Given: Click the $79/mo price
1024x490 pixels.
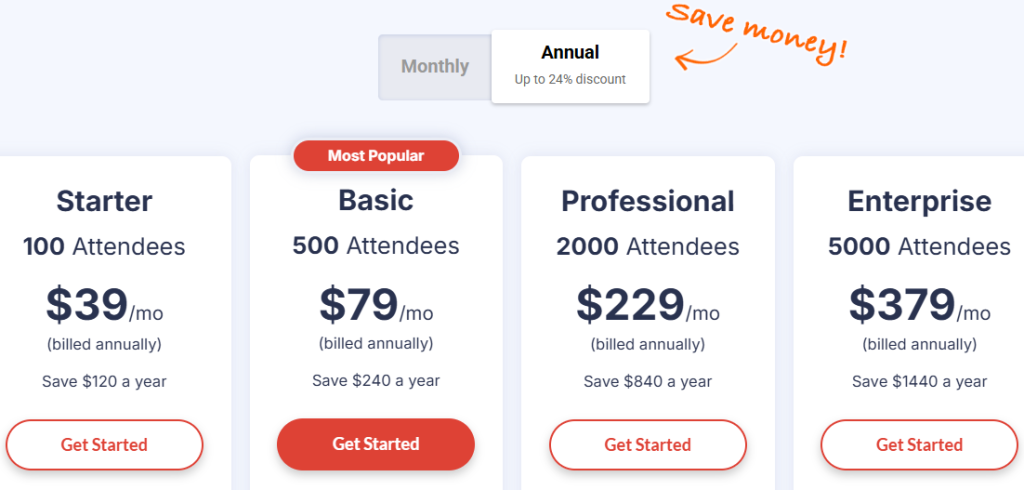Looking at the screenshot, I should click(x=376, y=304).
